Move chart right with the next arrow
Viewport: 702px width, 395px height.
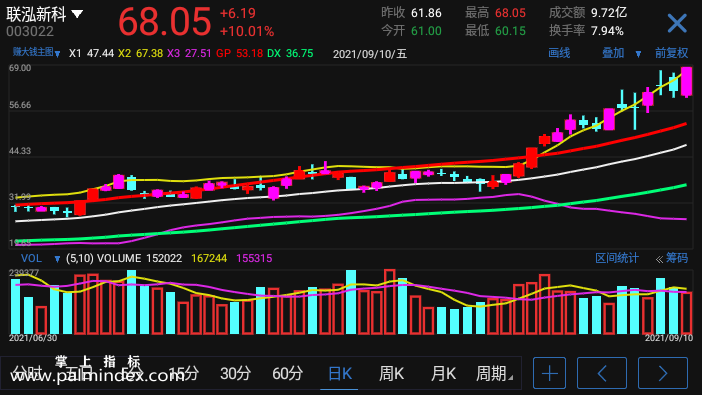663,373
